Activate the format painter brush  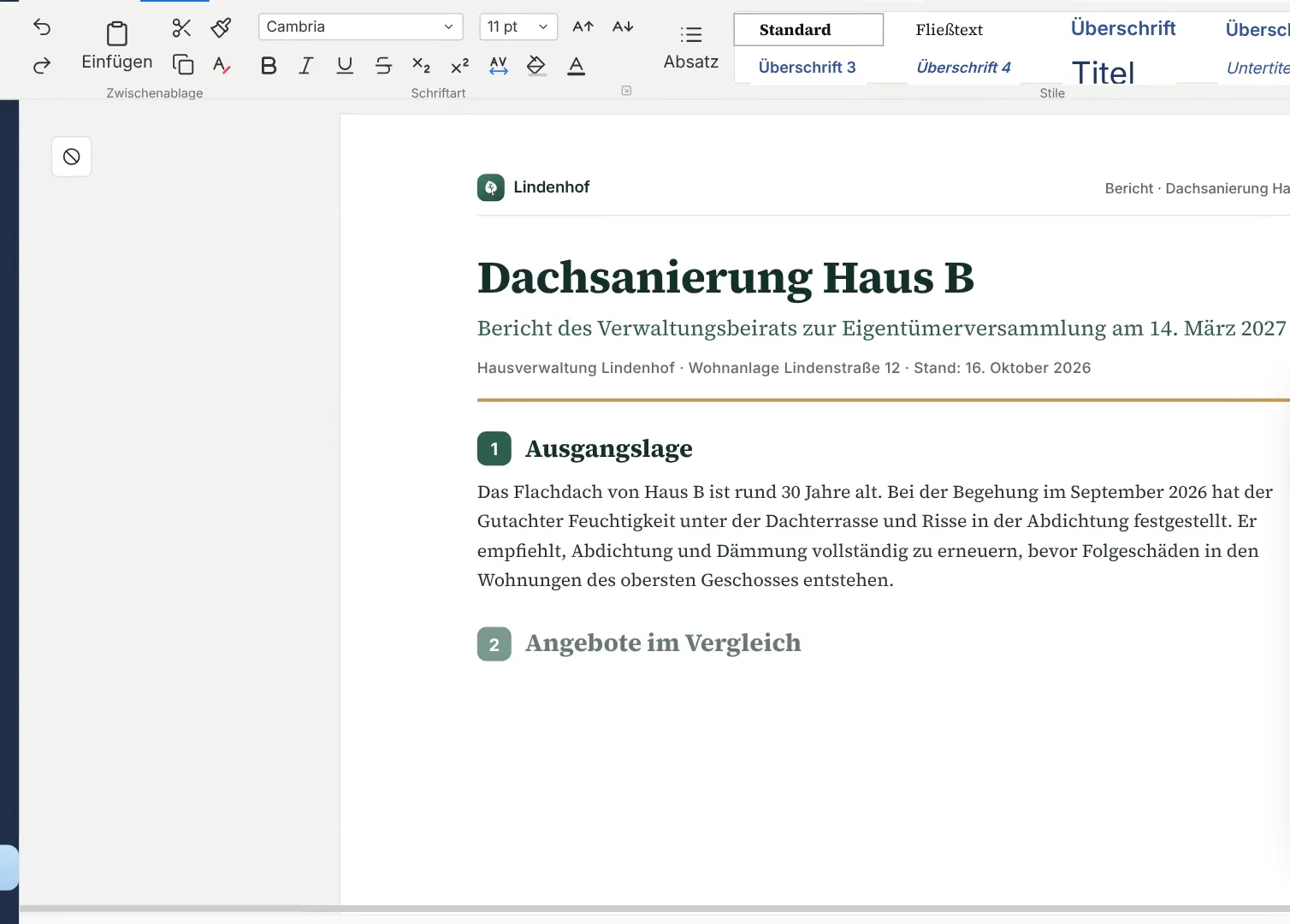point(221,27)
